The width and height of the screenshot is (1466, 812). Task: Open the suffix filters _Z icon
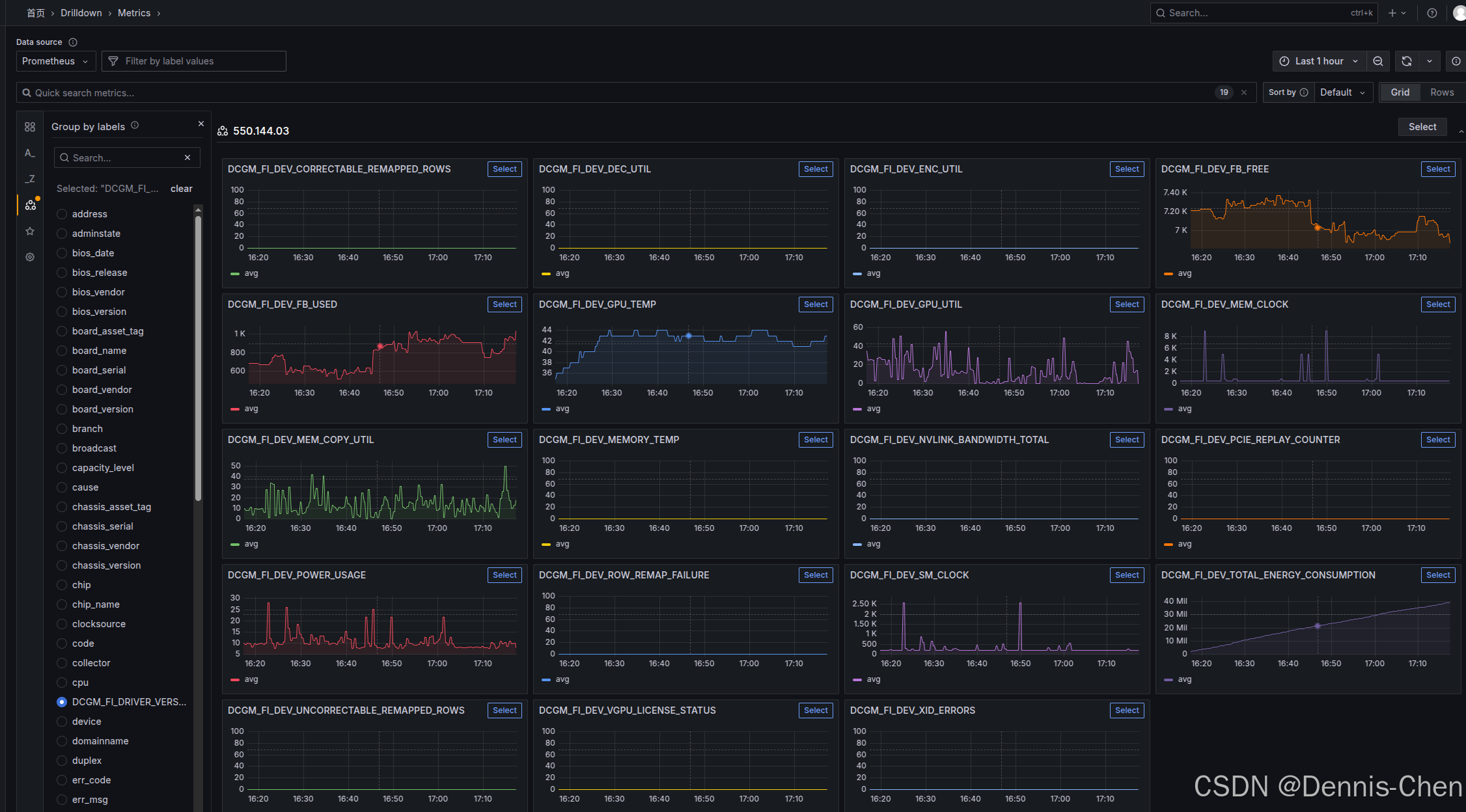pos(30,179)
